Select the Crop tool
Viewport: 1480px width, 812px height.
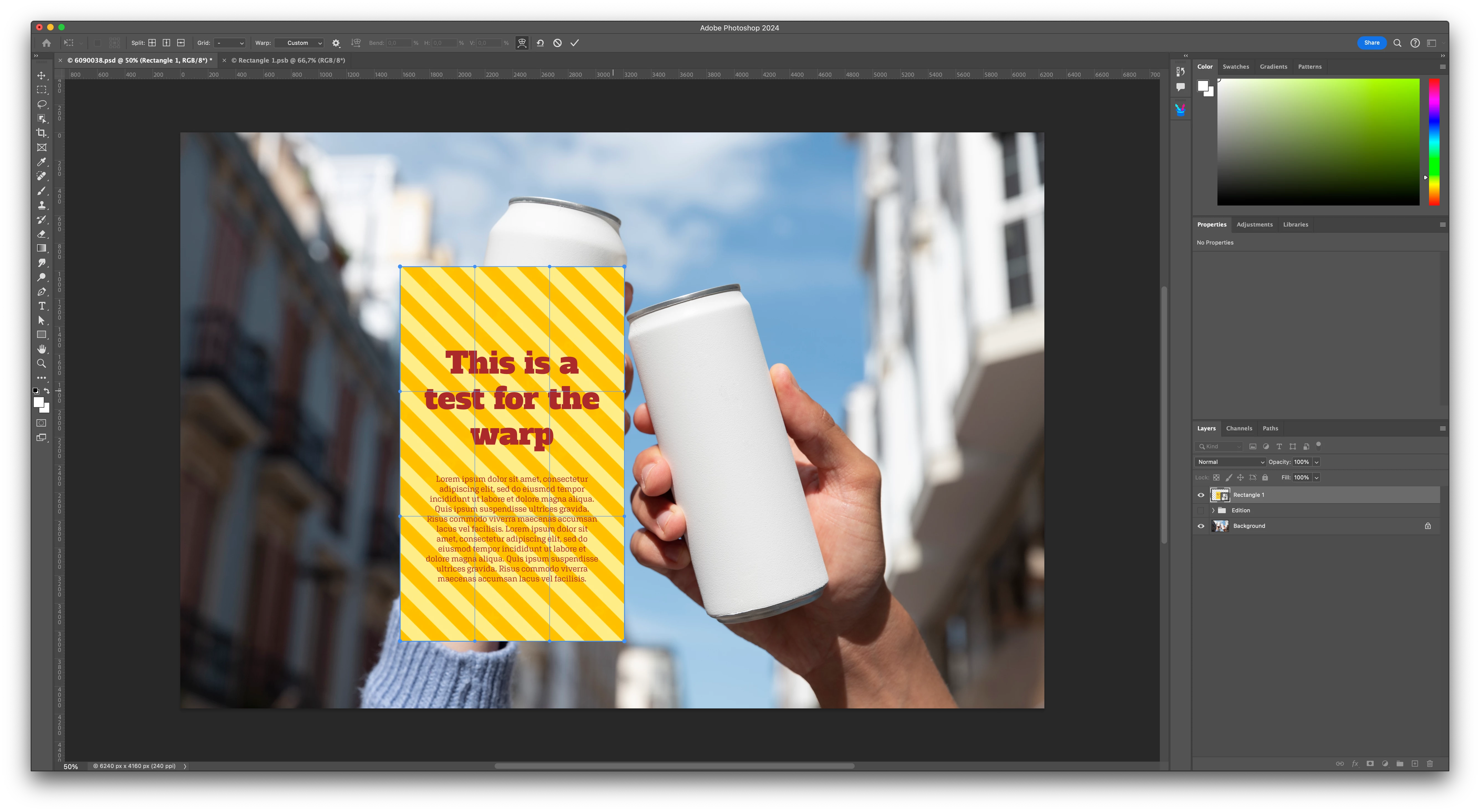click(41, 133)
